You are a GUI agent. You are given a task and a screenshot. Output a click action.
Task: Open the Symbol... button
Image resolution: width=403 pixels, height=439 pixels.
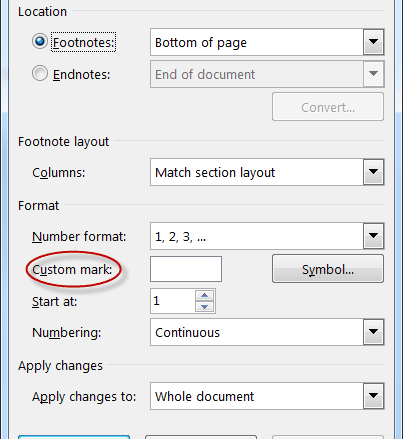328,269
